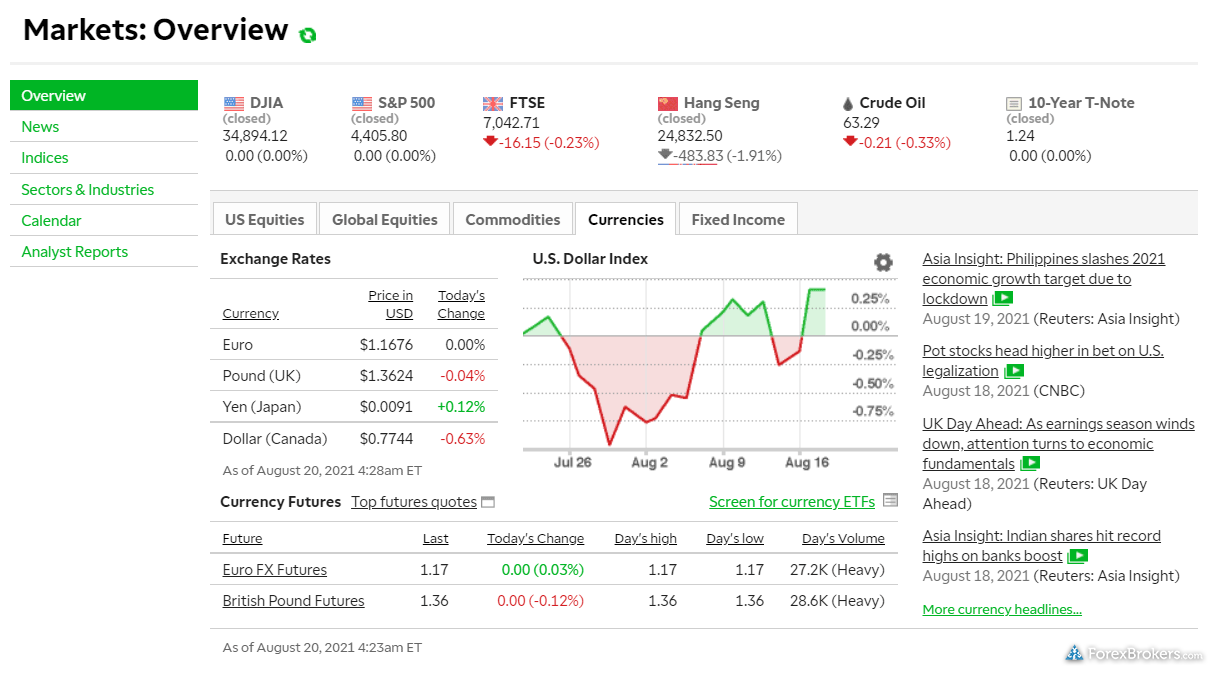
Task: Click the U.S. Dollar Index line chart
Action: 675,365
